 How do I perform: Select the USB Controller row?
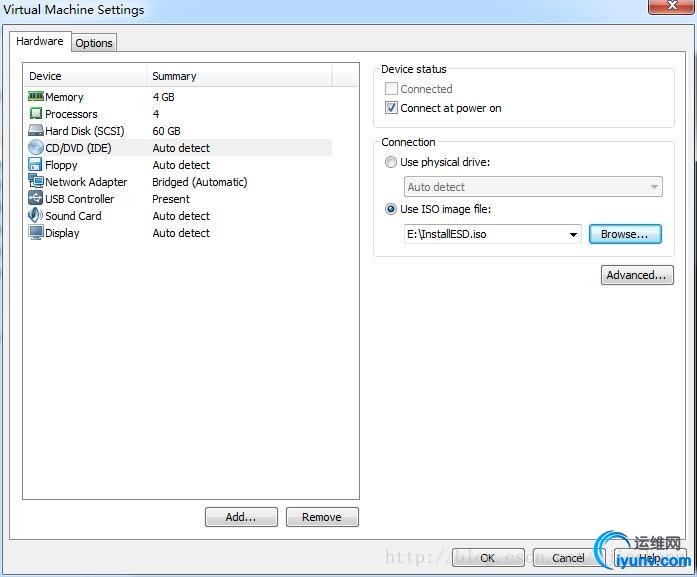(x=178, y=199)
